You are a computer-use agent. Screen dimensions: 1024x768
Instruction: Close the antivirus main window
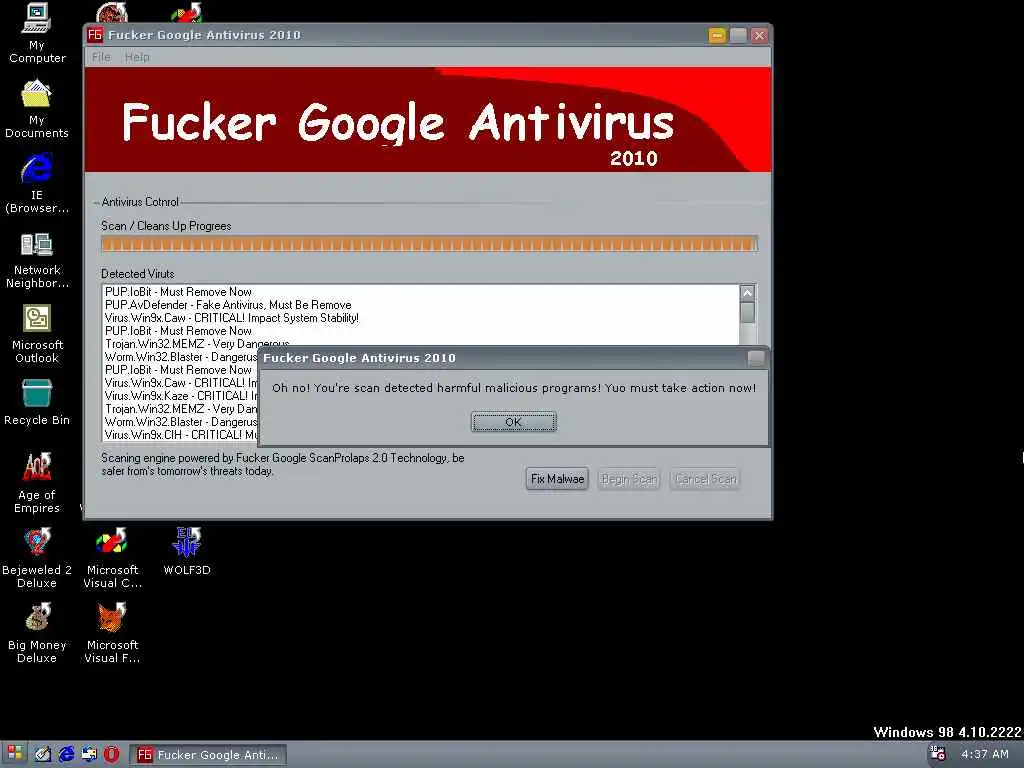tap(759, 35)
